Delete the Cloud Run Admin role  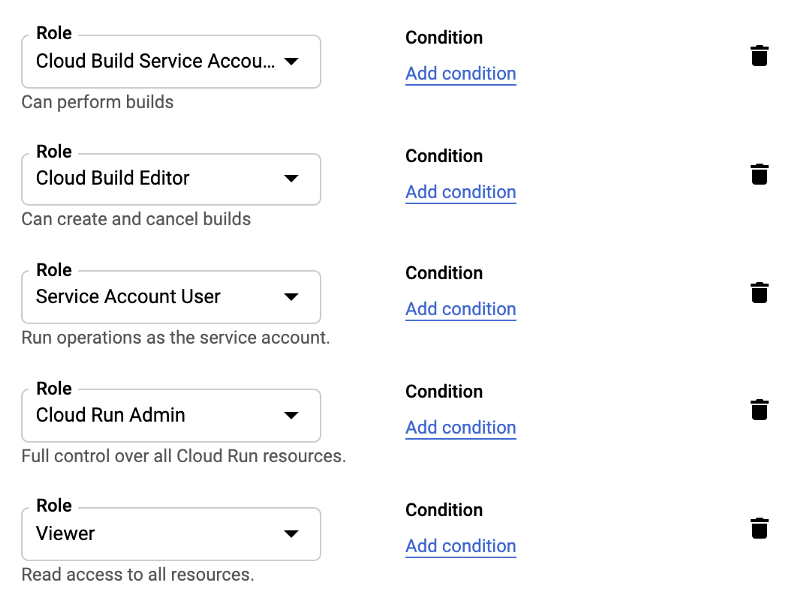pyautogui.click(x=759, y=410)
